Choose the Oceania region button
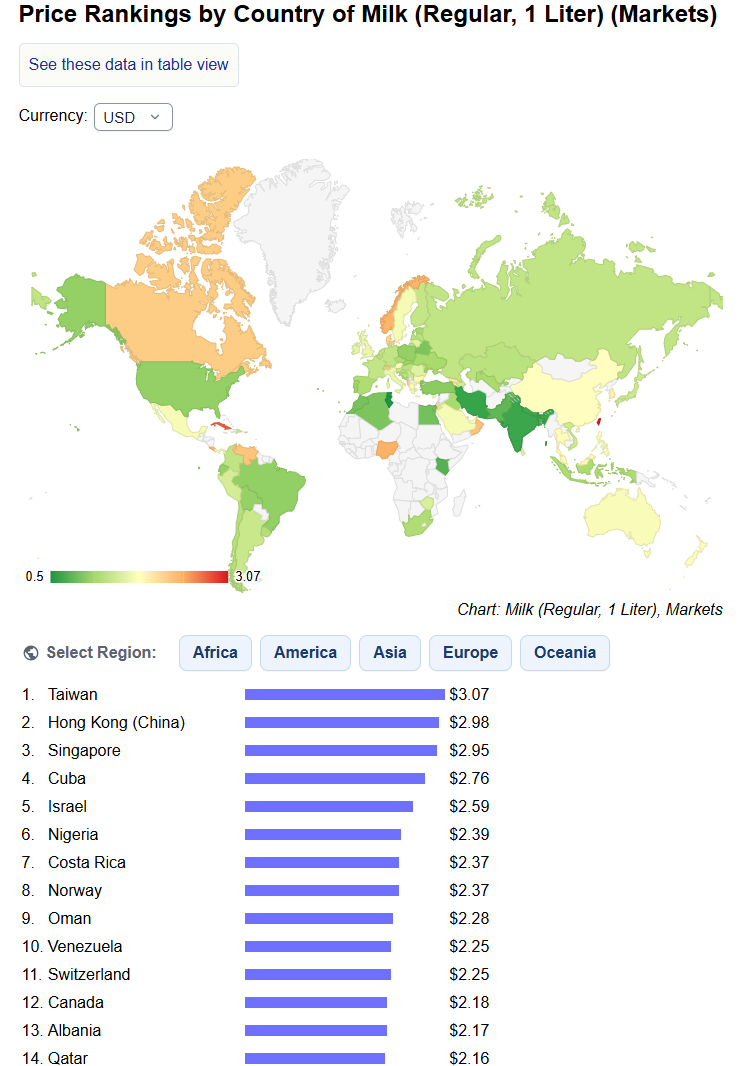 click(565, 653)
